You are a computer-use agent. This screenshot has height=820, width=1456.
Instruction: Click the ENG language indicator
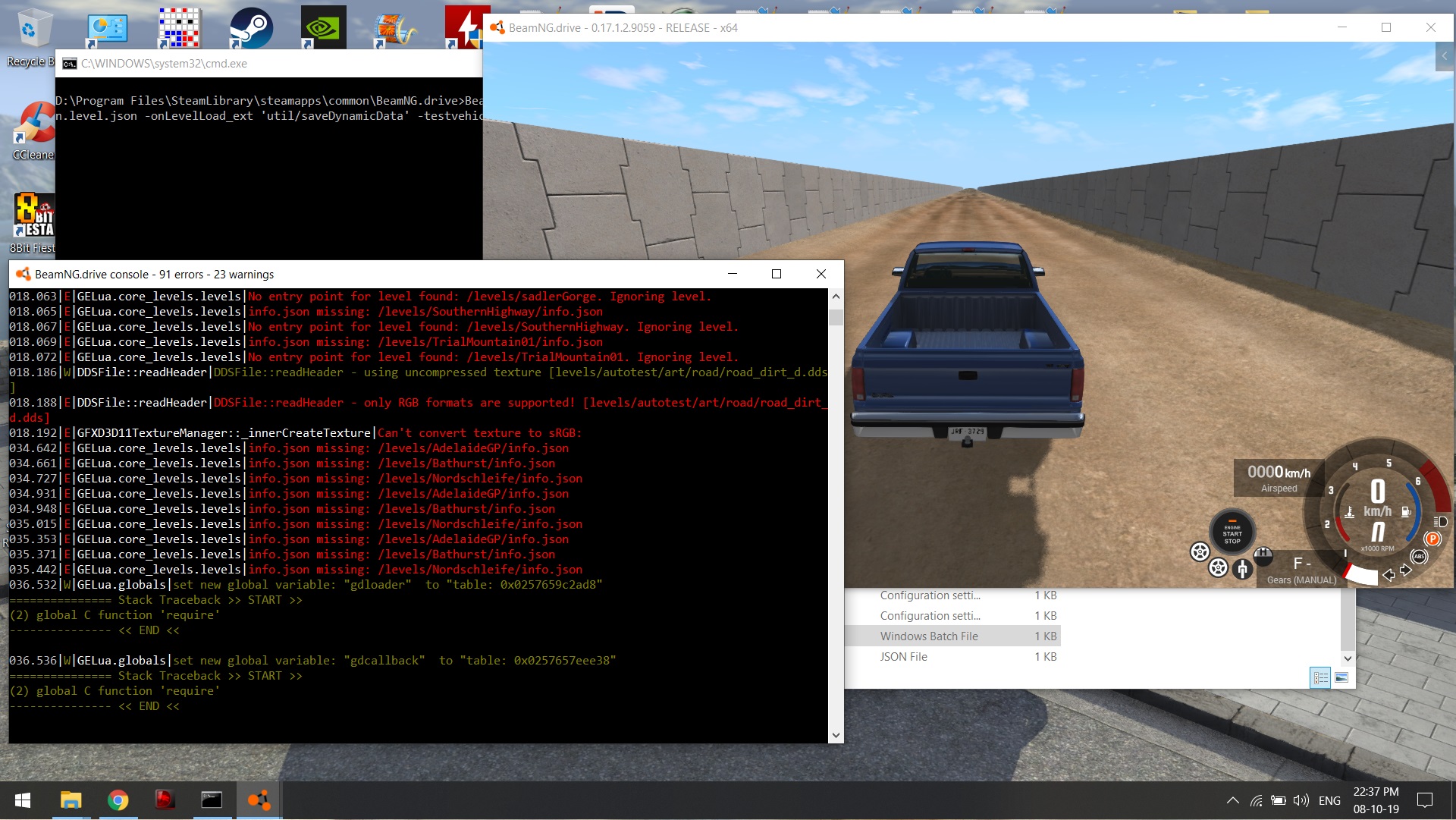tap(1329, 800)
